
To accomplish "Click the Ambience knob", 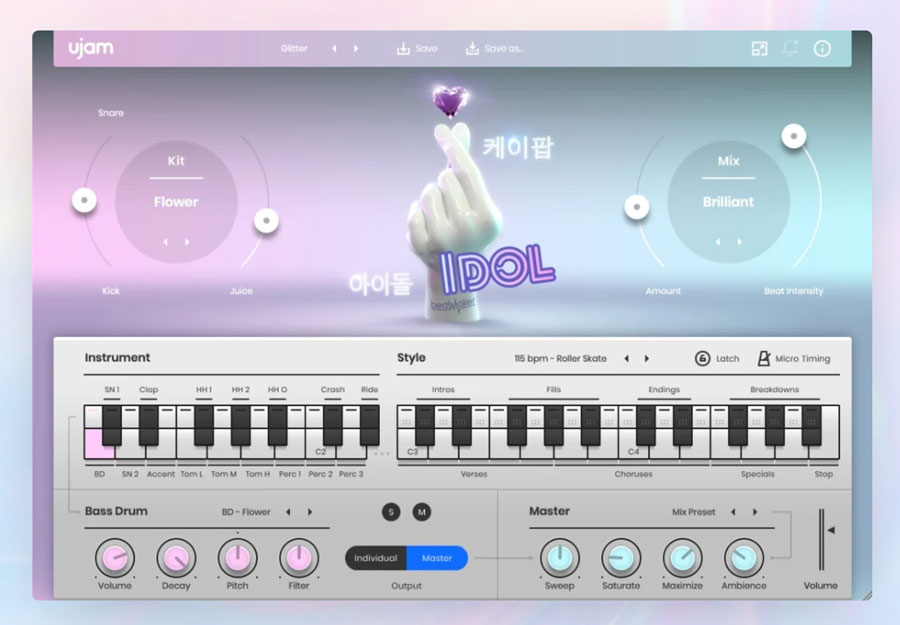I will [x=744, y=558].
